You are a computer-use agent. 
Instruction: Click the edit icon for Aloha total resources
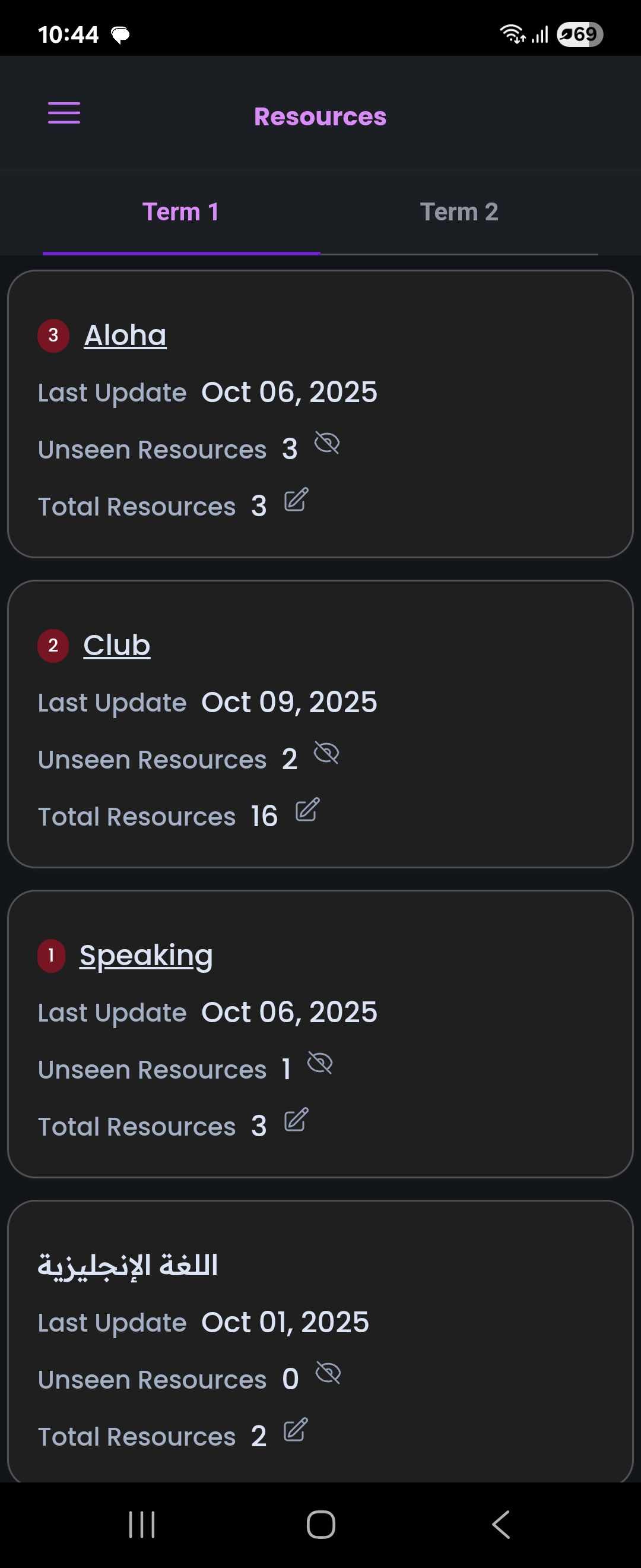pos(296,500)
